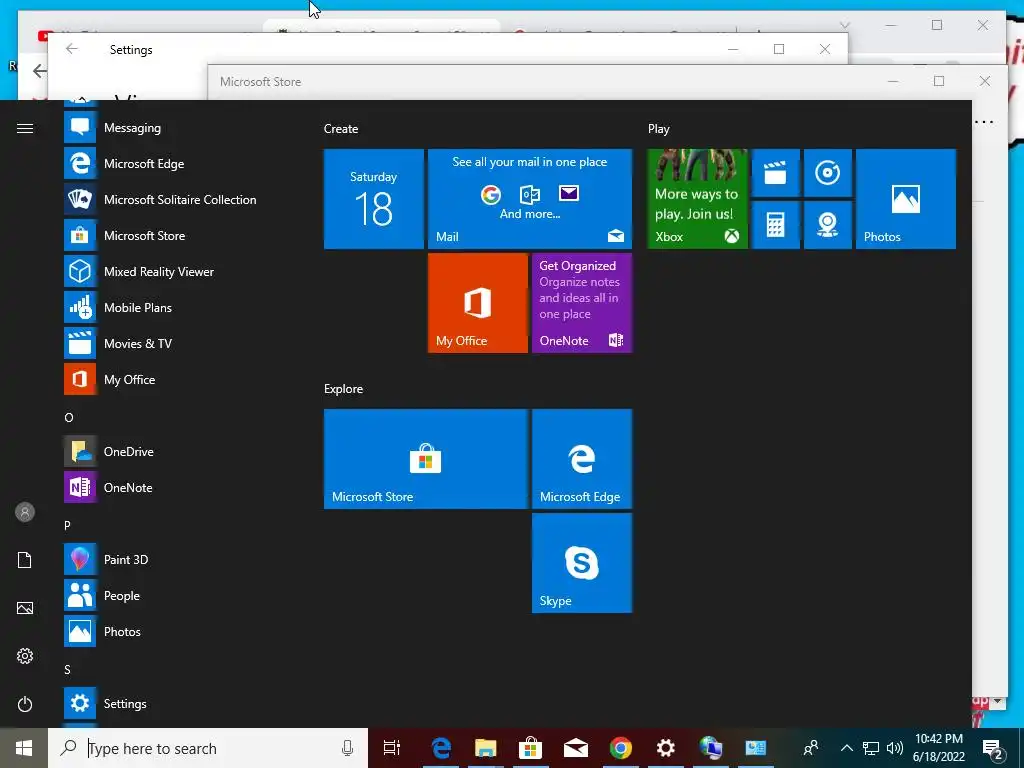Click the Power button in Start sidebar
Screen dimensions: 1024x768
click(x=25, y=704)
